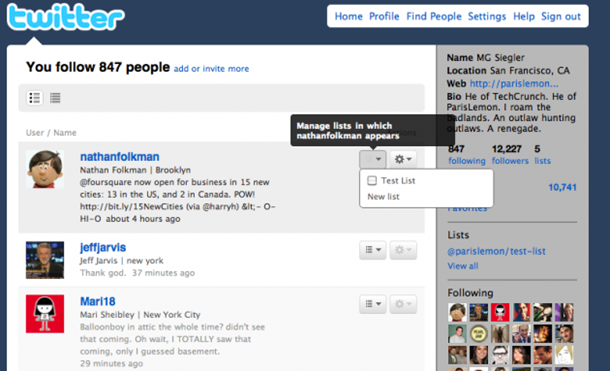Click 'about 4 hours ago' timestamp

pyautogui.click(x=143, y=219)
